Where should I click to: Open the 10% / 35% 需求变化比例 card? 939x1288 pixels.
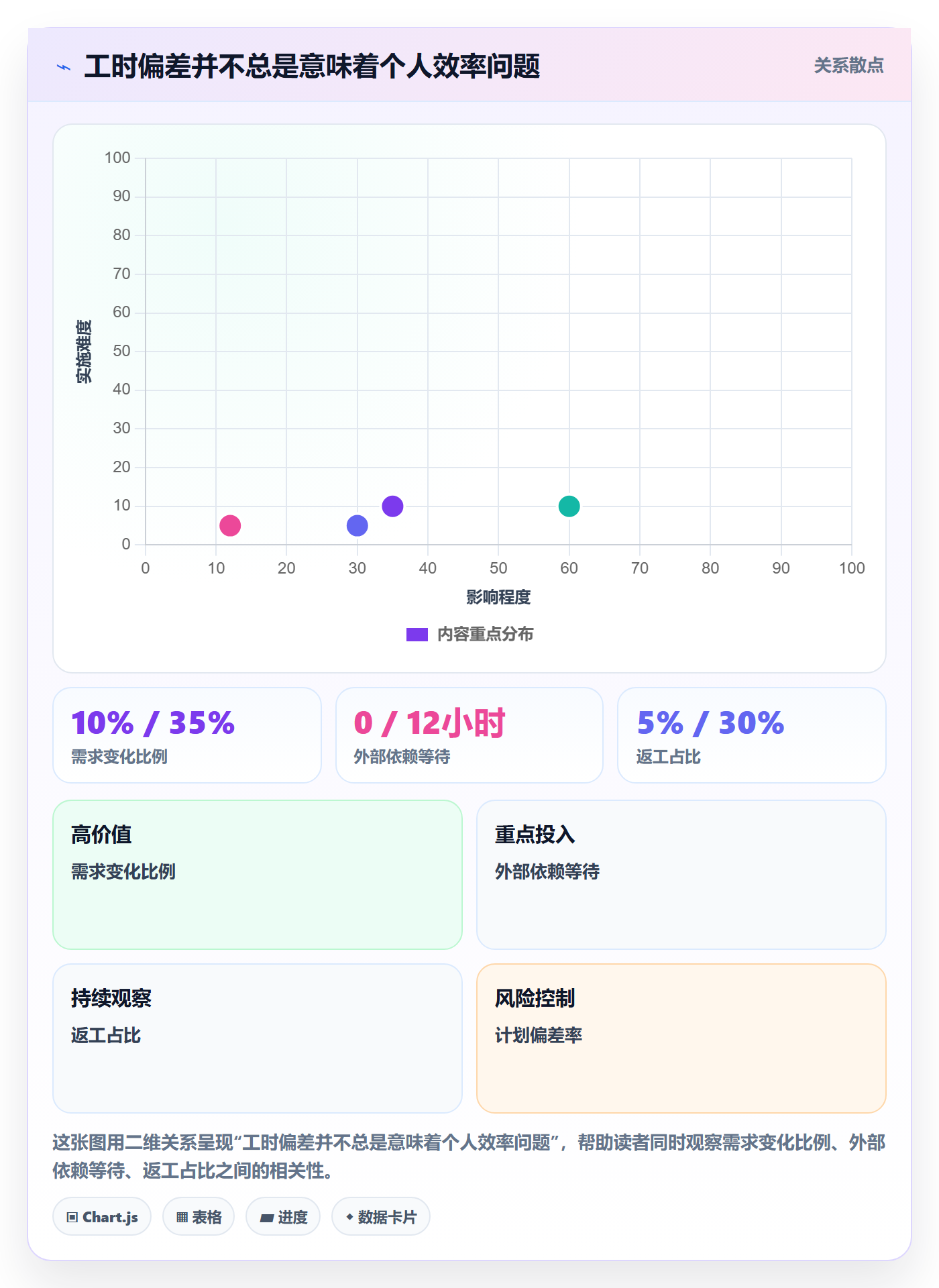tap(187, 735)
